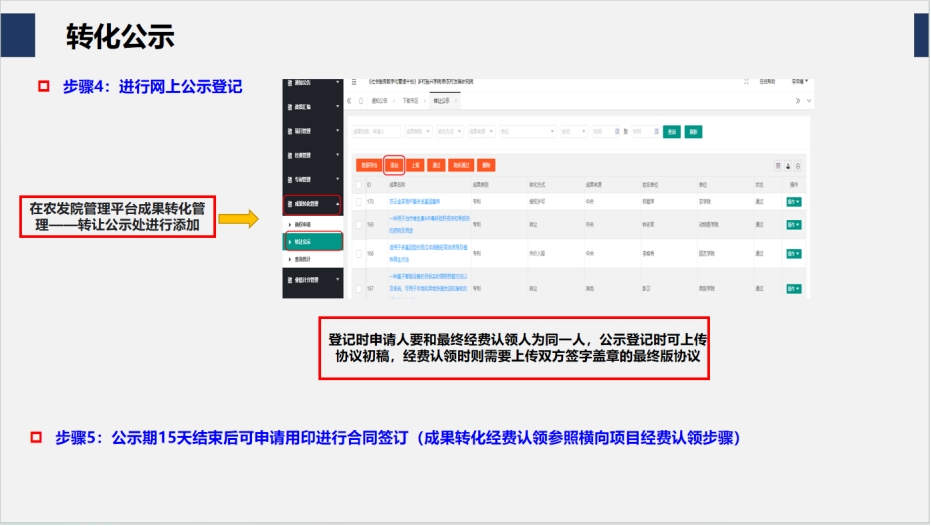Check the checkbox for row ID 169
931x526 pixels.
coord(358,225)
